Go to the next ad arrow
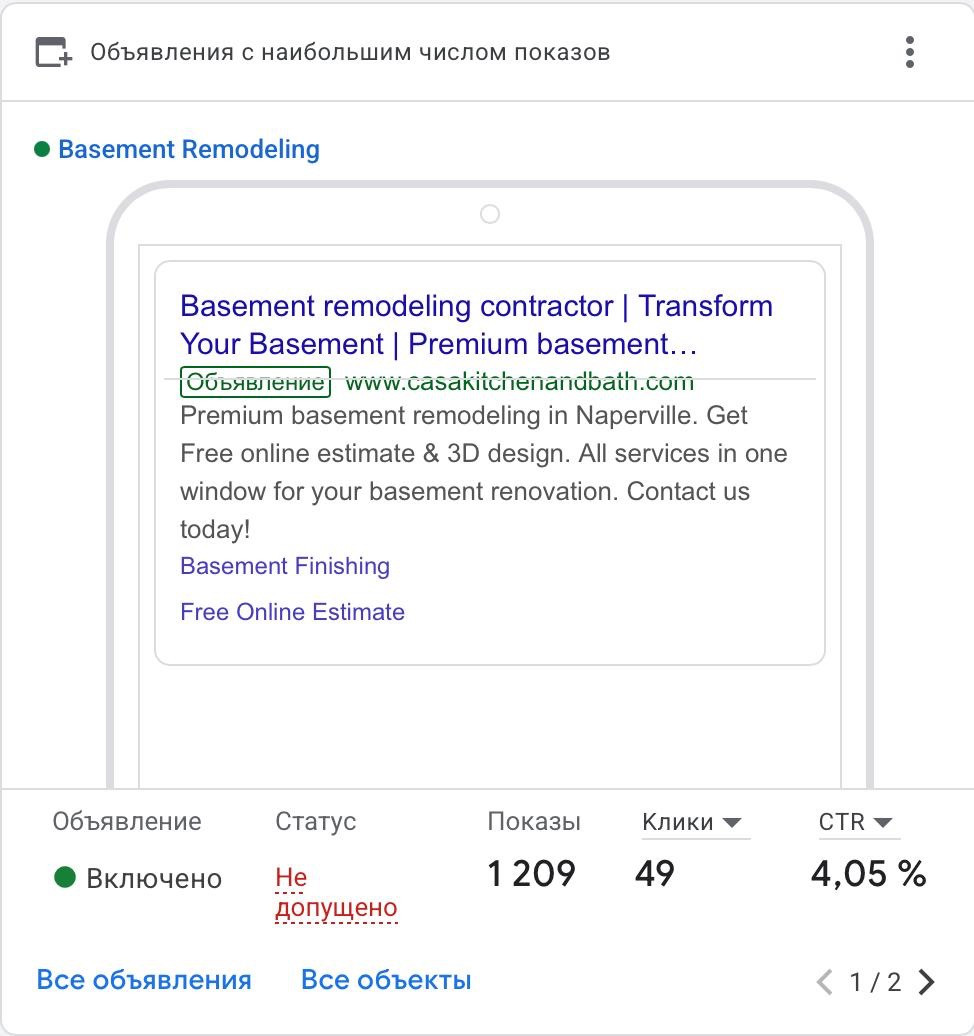Image resolution: width=974 pixels, height=1036 pixels. [x=927, y=982]
